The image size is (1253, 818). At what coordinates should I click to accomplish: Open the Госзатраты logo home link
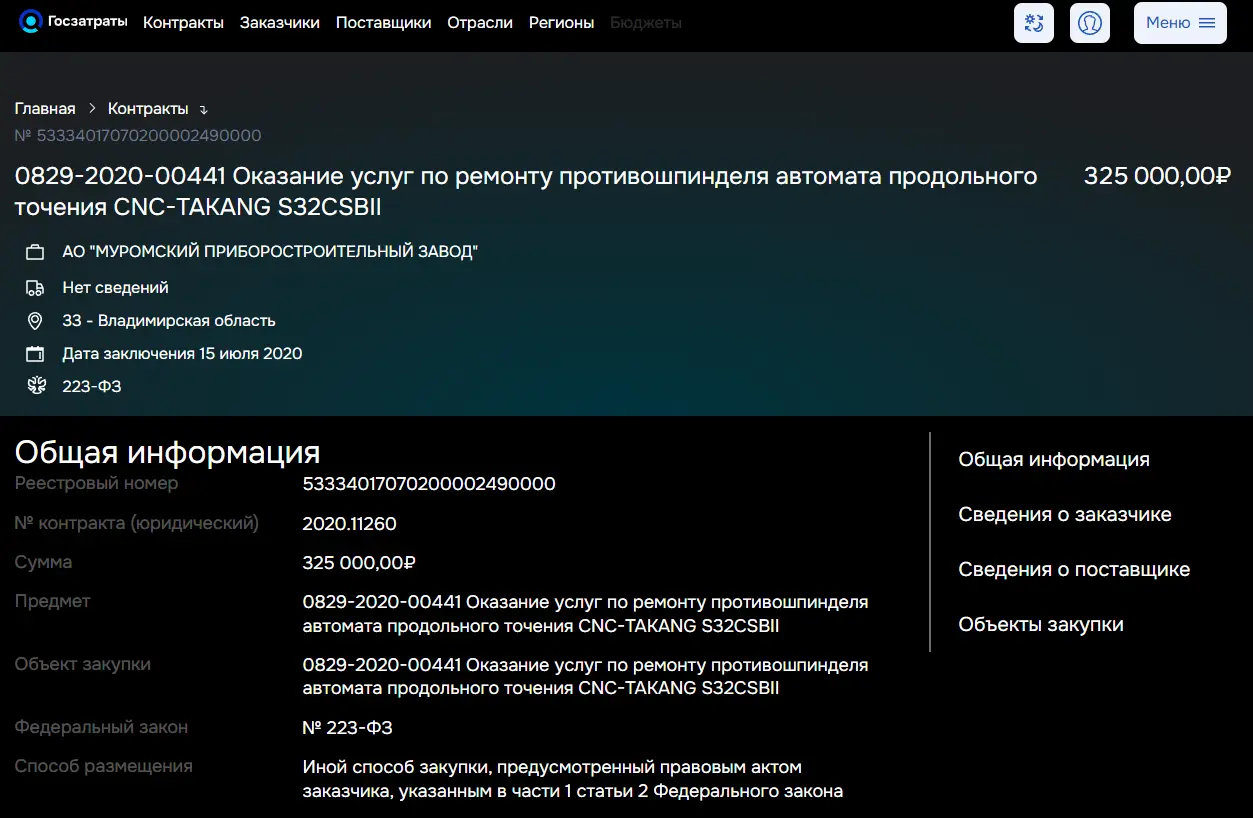[74, 21]
